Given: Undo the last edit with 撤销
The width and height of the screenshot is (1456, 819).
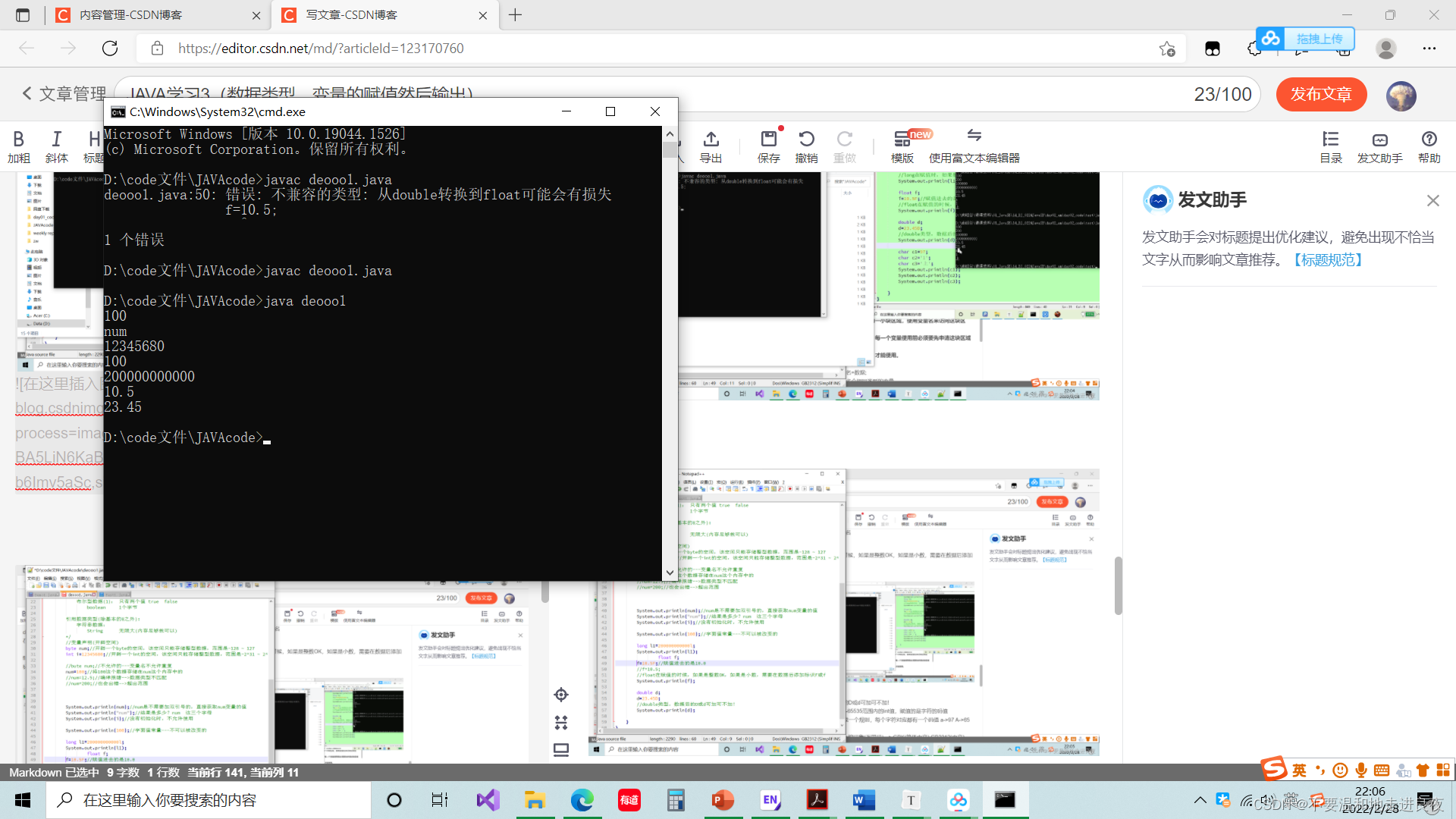Looking at the screenshot, I should 806,146.
